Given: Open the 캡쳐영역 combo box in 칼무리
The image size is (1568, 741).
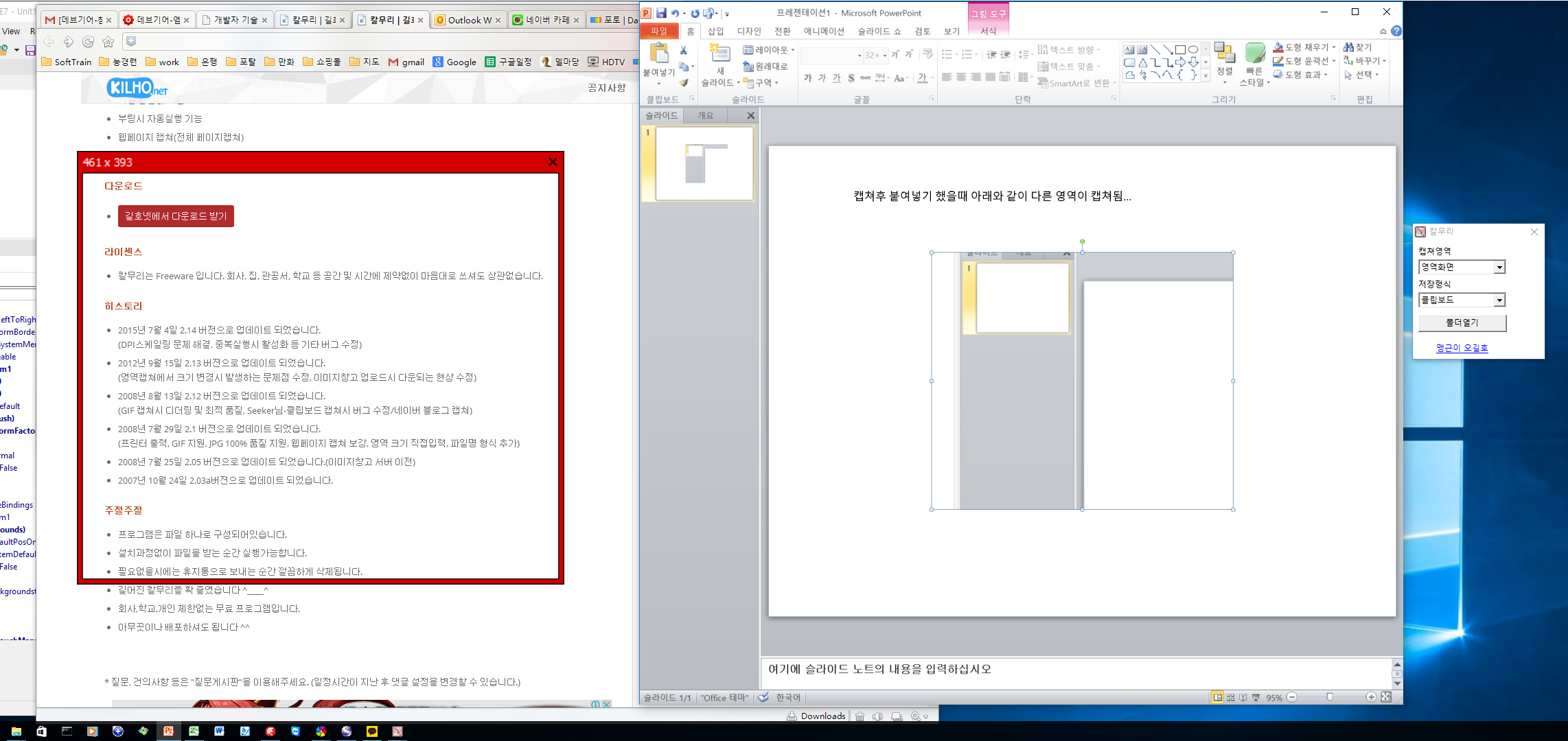Looking at the screenshot, I should pos(1499,268).
